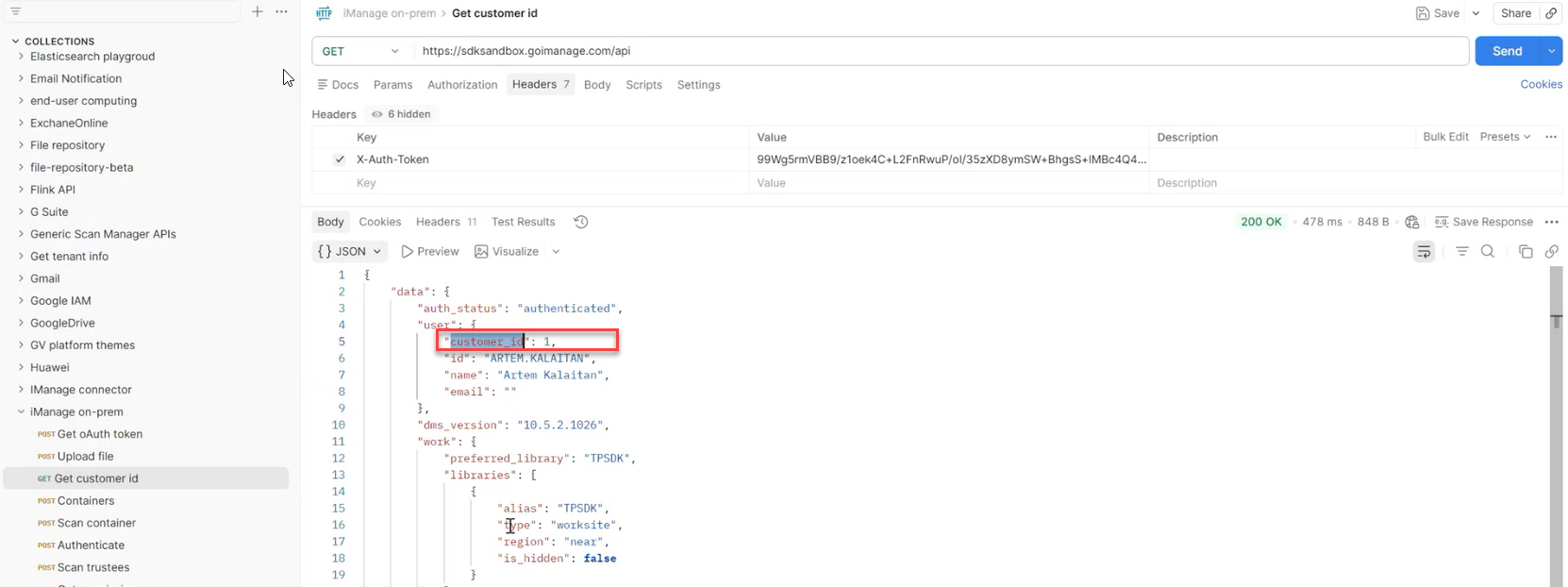
Task: Open the Test Results tab
Action: pos(523,222)
